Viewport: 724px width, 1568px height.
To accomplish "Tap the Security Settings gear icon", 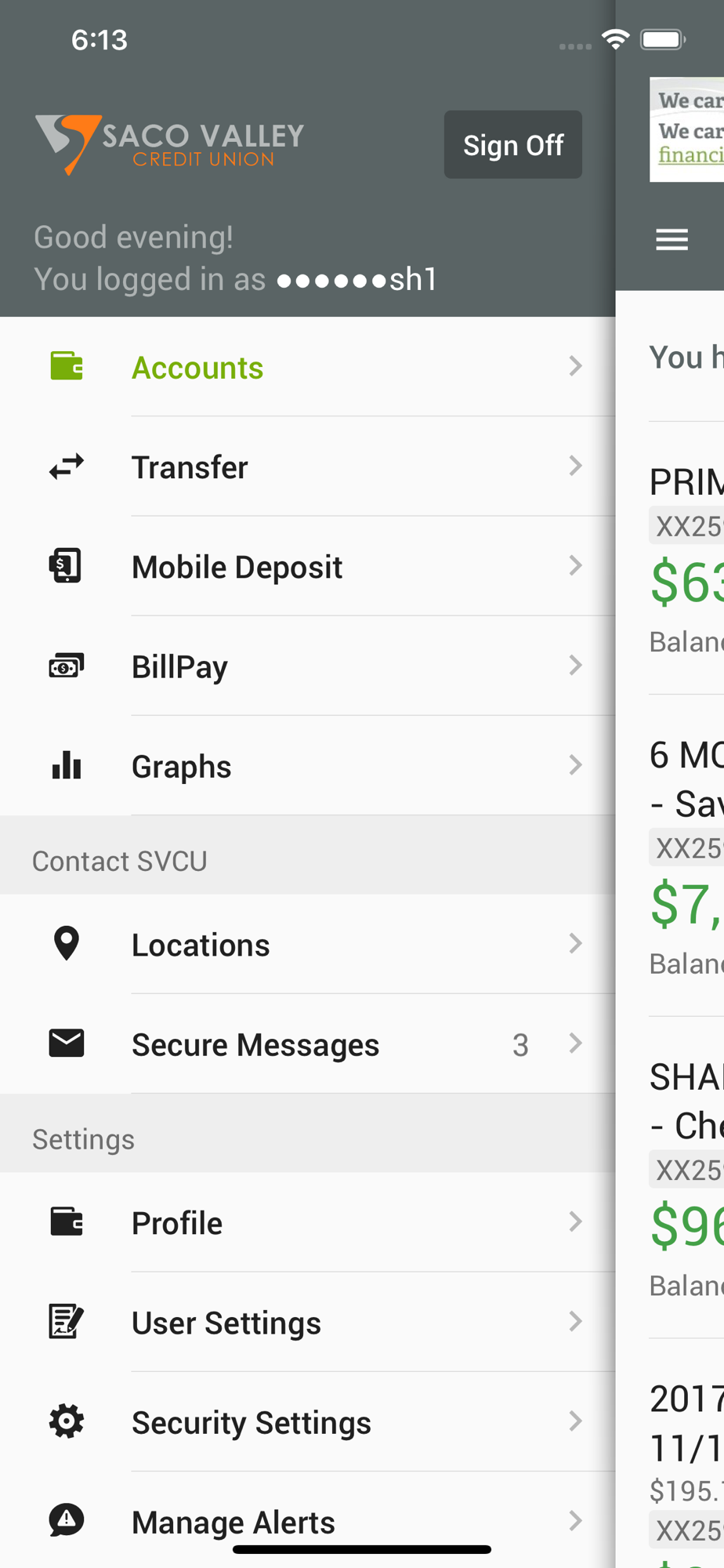I will pos(67,1421).
